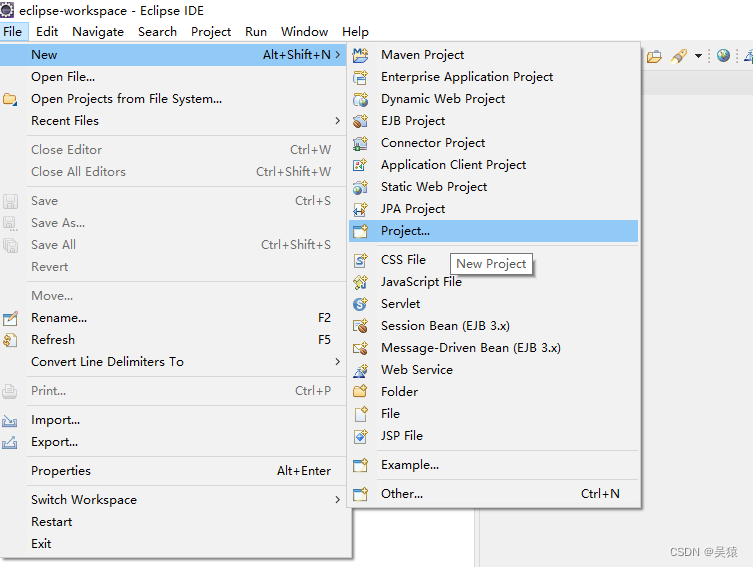Click the Dynamic Web Project globe icon
The width and height of the screenshot is (753, 567).
click(x=360, y=99)
